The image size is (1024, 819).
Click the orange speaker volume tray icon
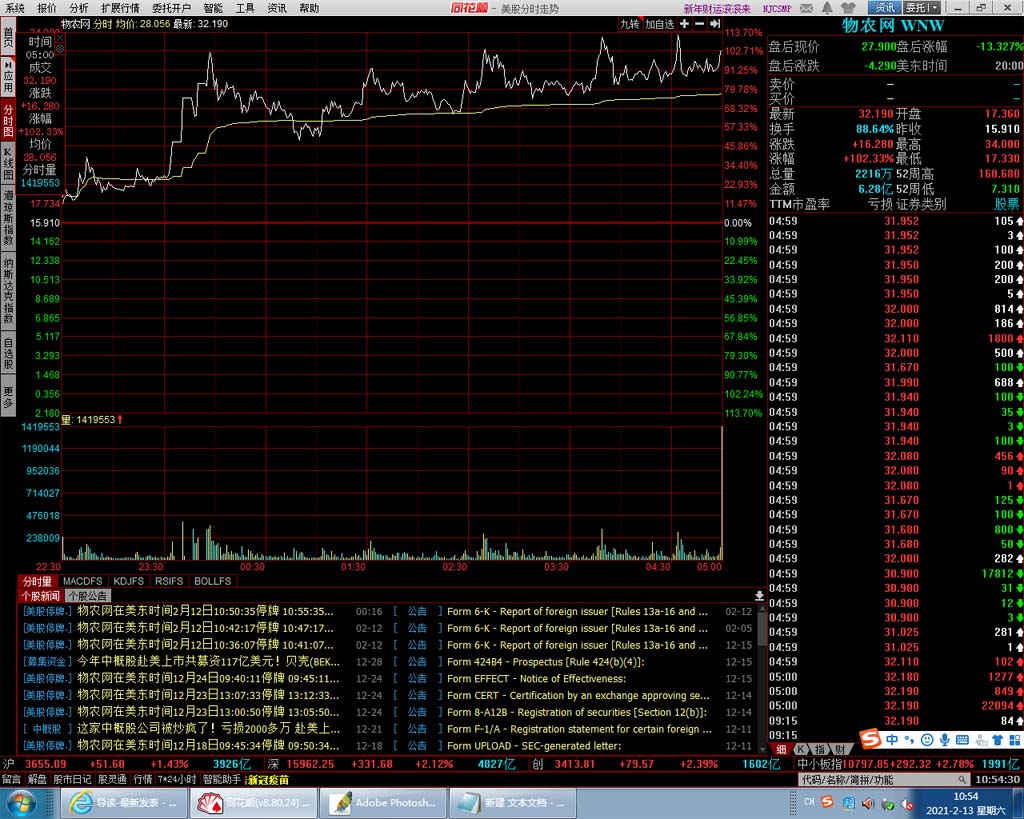(x=868, y=803)
